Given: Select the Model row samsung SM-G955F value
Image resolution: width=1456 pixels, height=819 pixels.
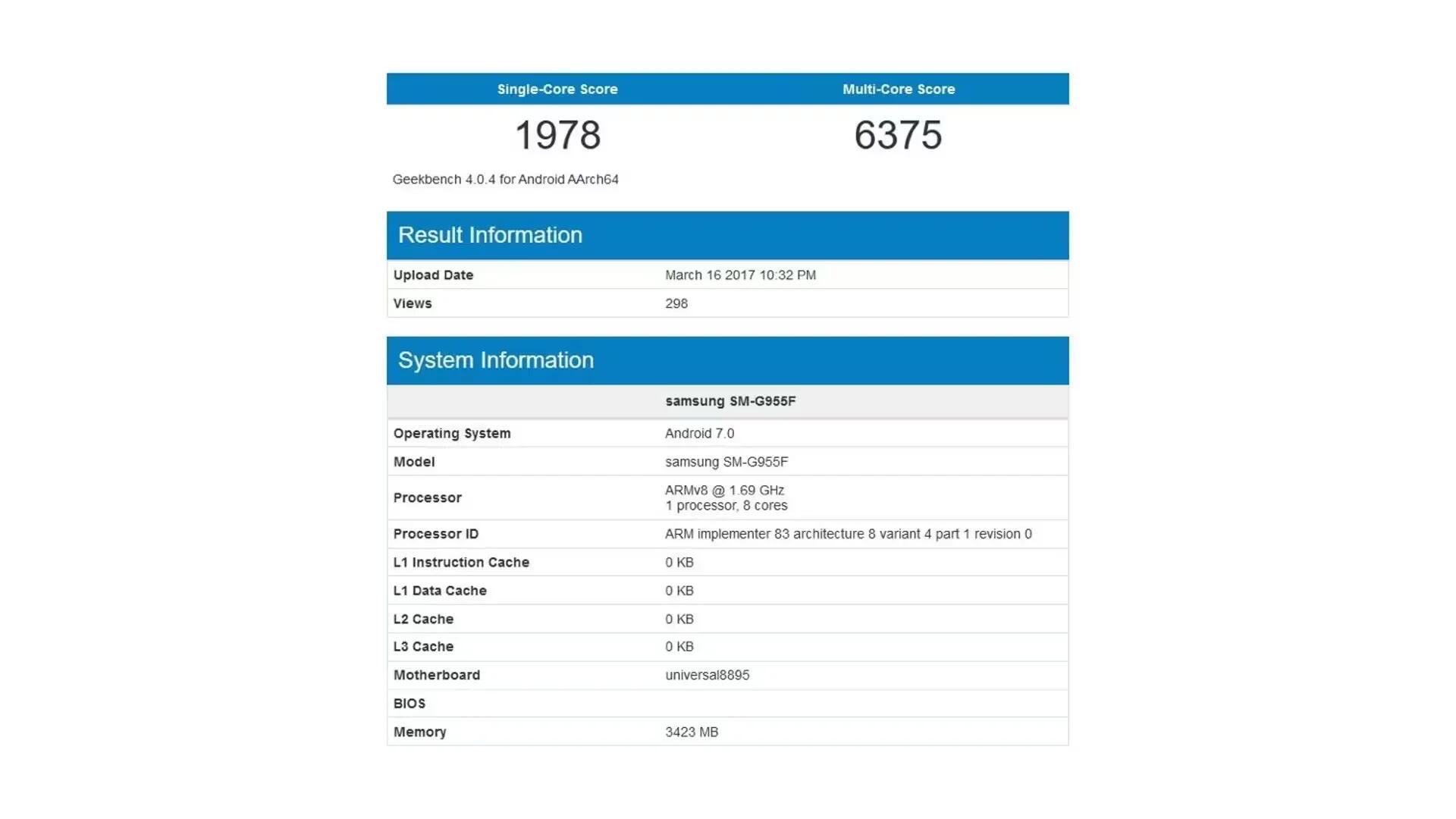Looking at the screenshot, I should (x=726, y=462).
